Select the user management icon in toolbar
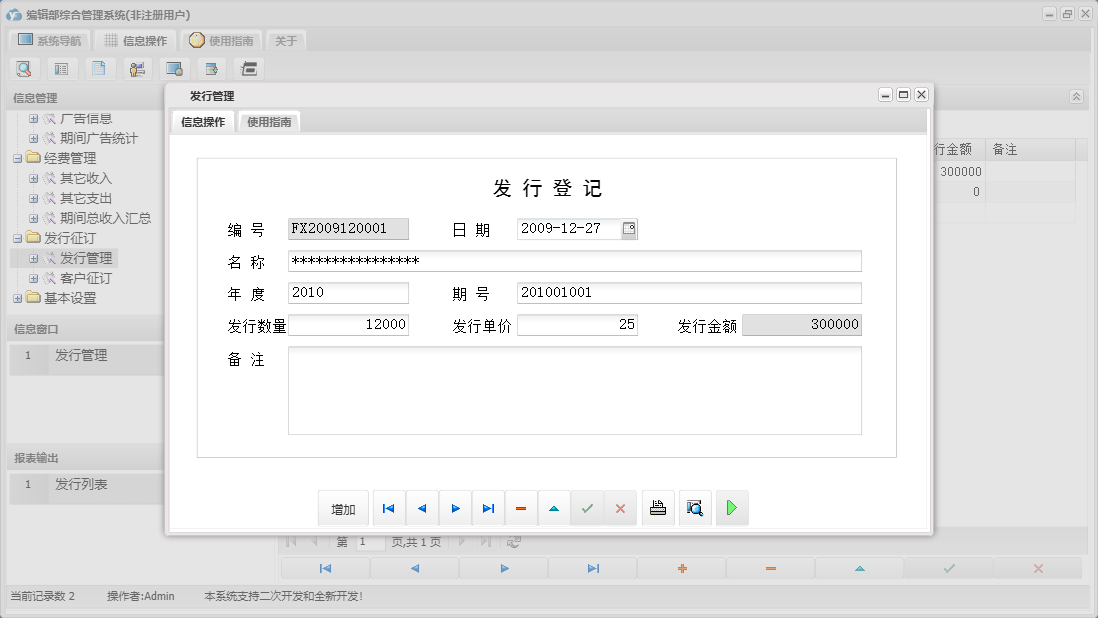 (138, 69)
